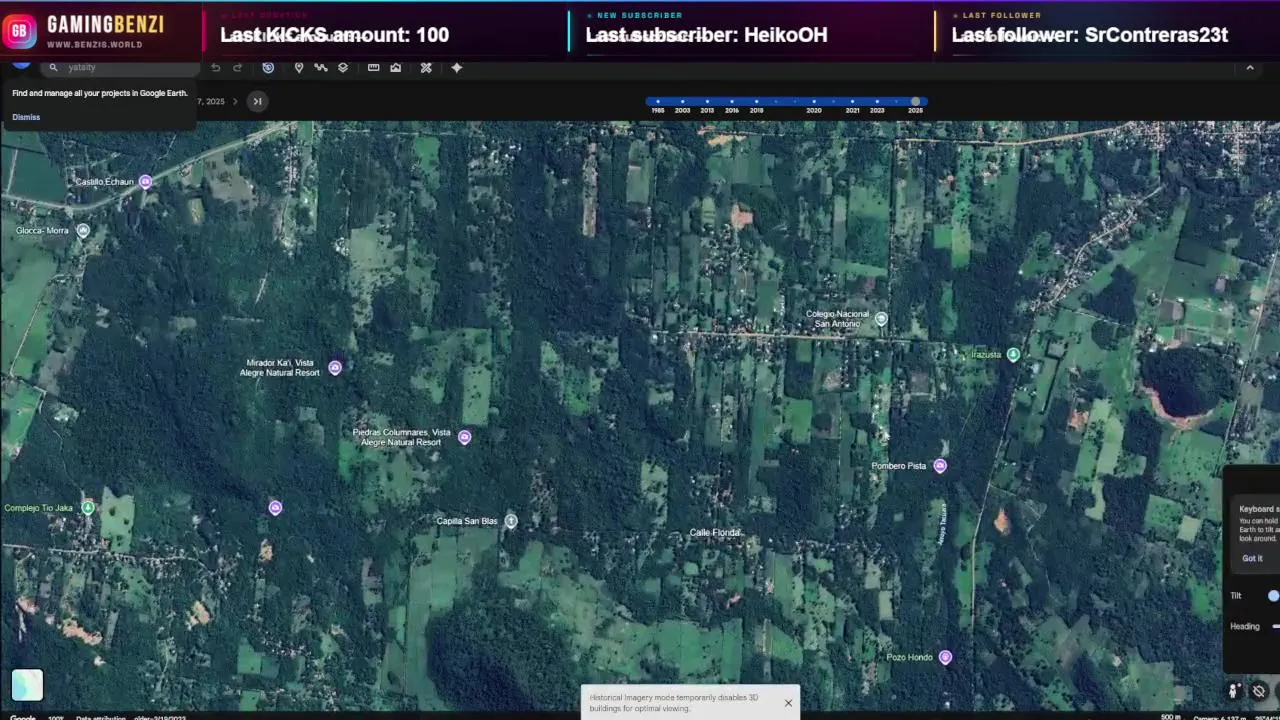The width and height of the screenshot is (1280, 720).
Task: Open the historical imagery clock icon
Action: 268,68
